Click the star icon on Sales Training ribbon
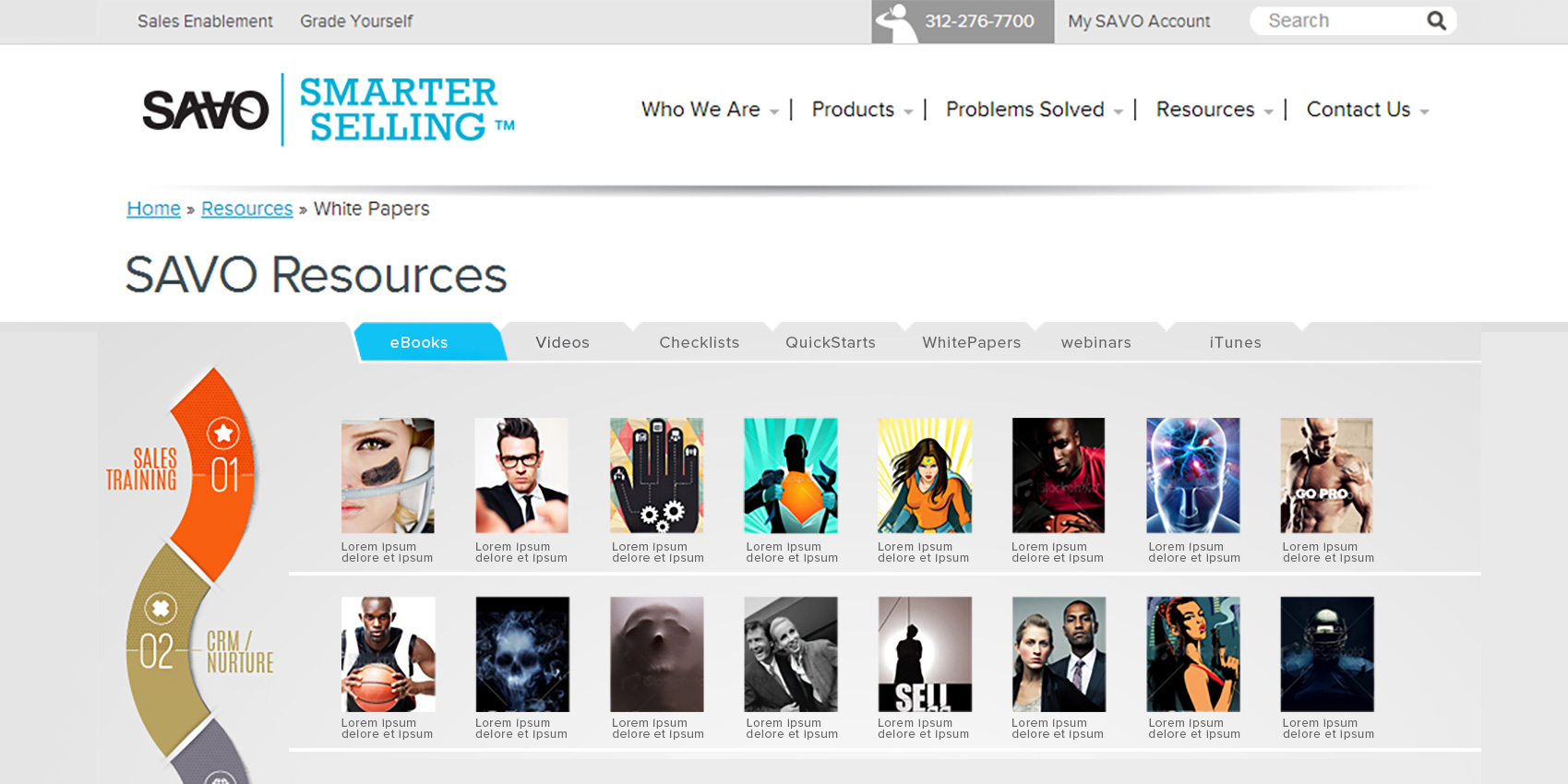The image size is (1568, 784). point(223,433)
